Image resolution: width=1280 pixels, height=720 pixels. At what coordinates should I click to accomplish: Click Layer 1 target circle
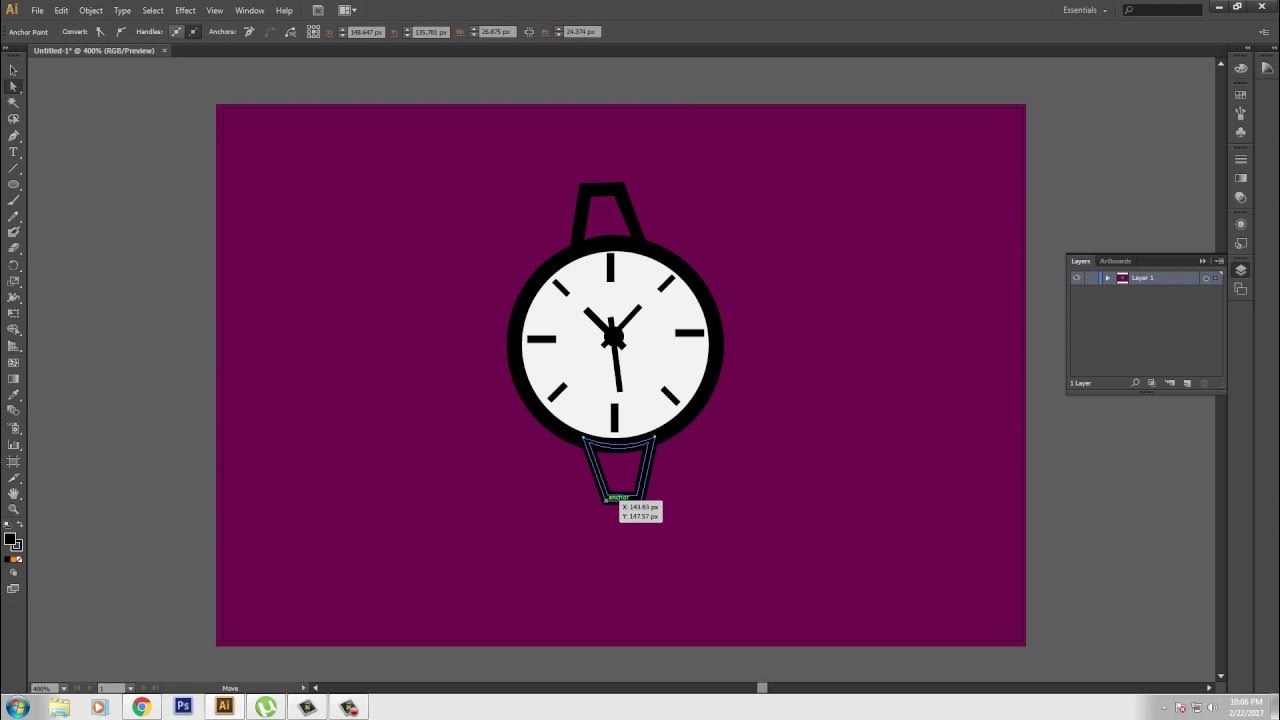click(1206, 278)
